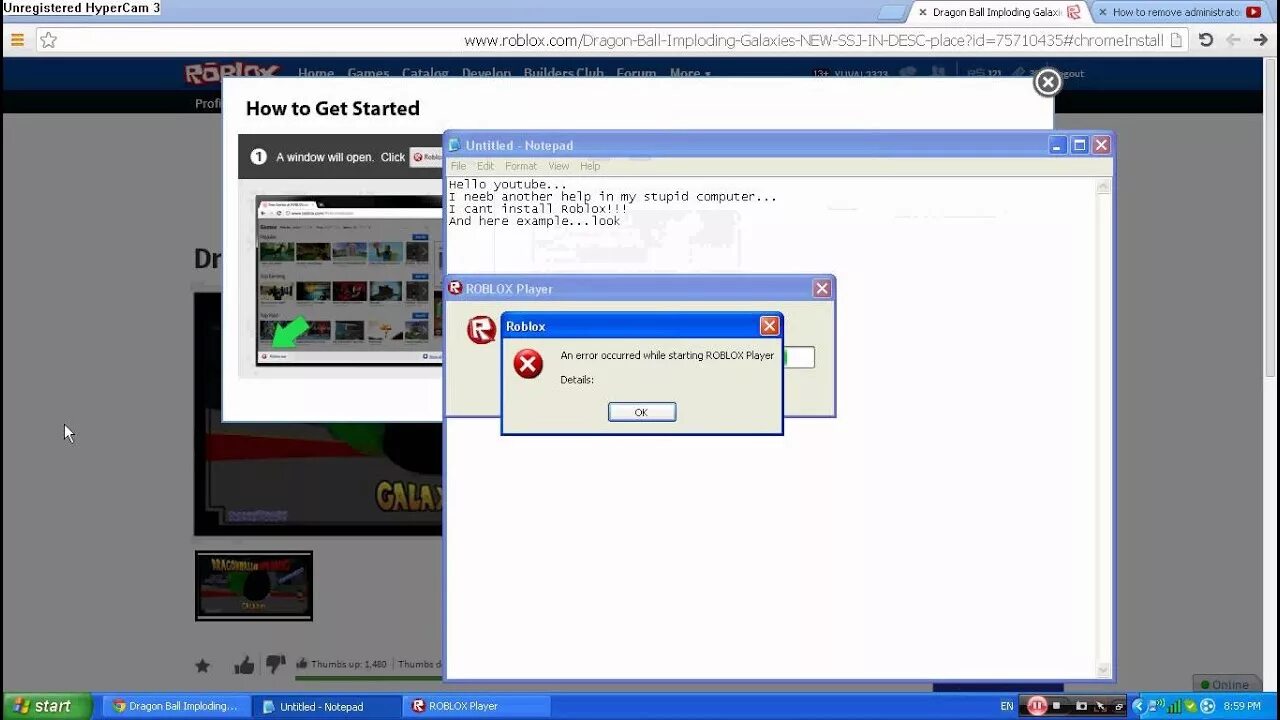Open Builders Club in Roblox navigation
Screen dimensions: 1280x720
click(563, 73)
